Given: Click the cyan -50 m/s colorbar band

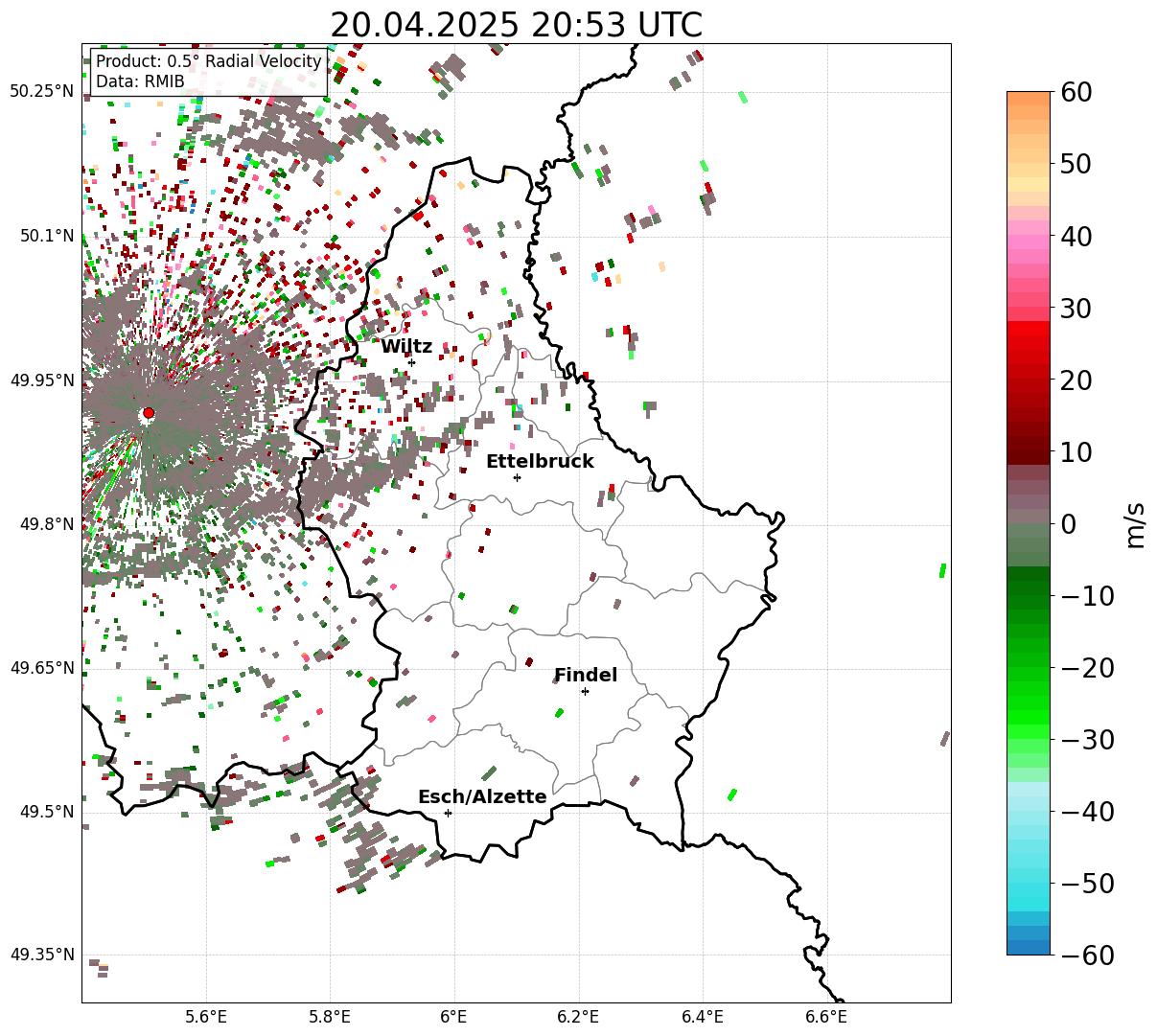Looking at the screenshot, I should click(1029, 883).
